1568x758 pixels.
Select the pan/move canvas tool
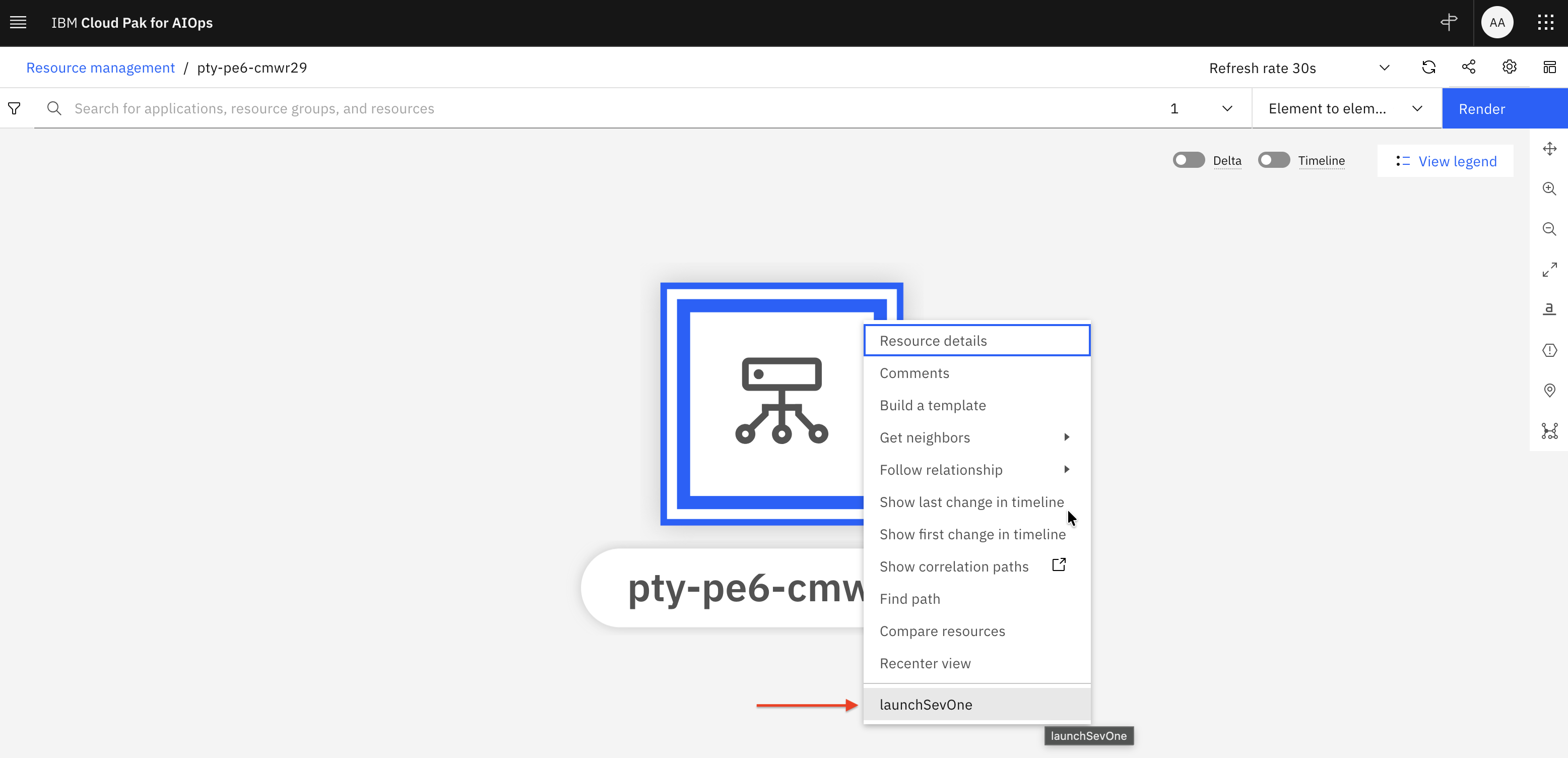pyautogui.click(x=1549, y=149)
